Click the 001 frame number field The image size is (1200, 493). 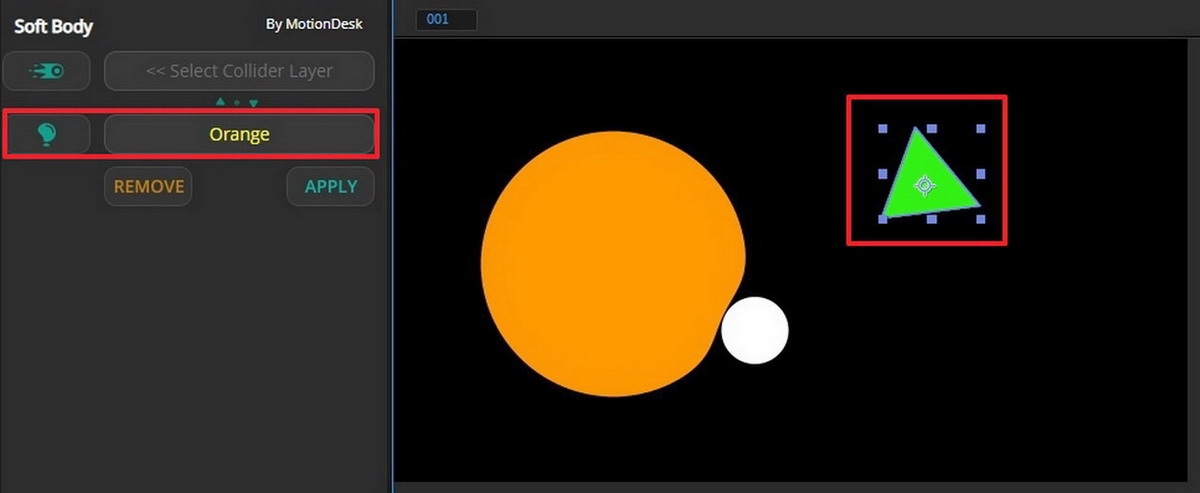click(x=446, y=19)
